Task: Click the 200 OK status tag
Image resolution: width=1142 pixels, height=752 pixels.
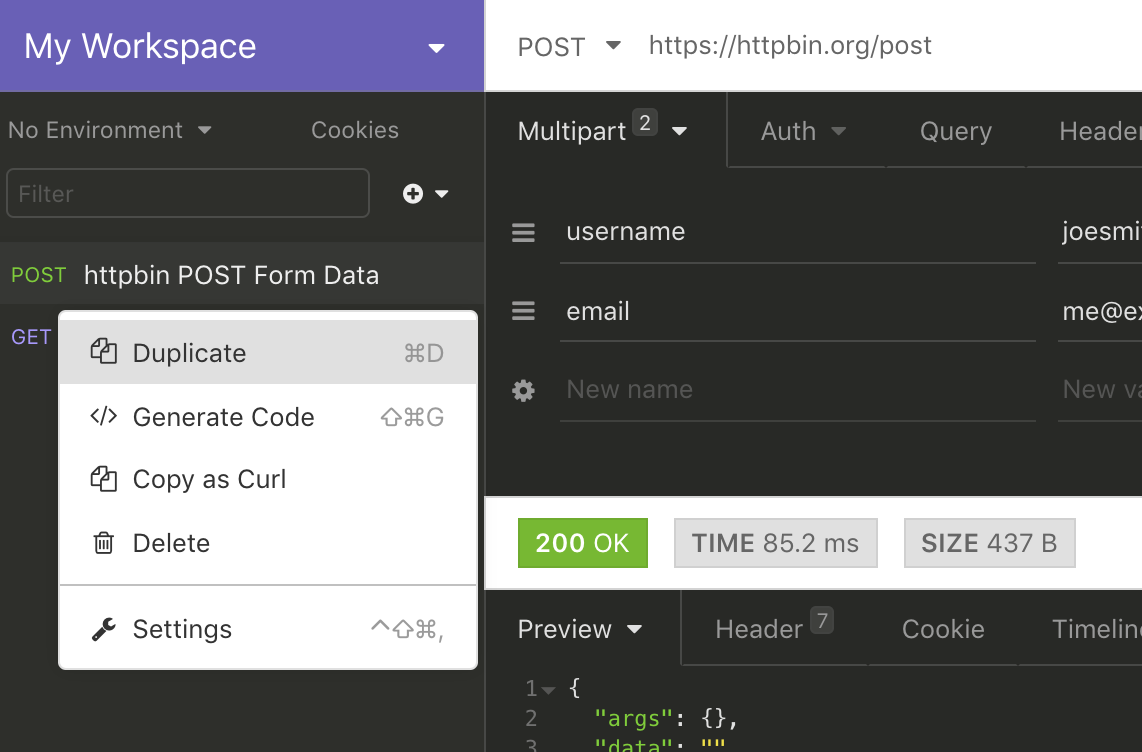Action: (583, 543)
